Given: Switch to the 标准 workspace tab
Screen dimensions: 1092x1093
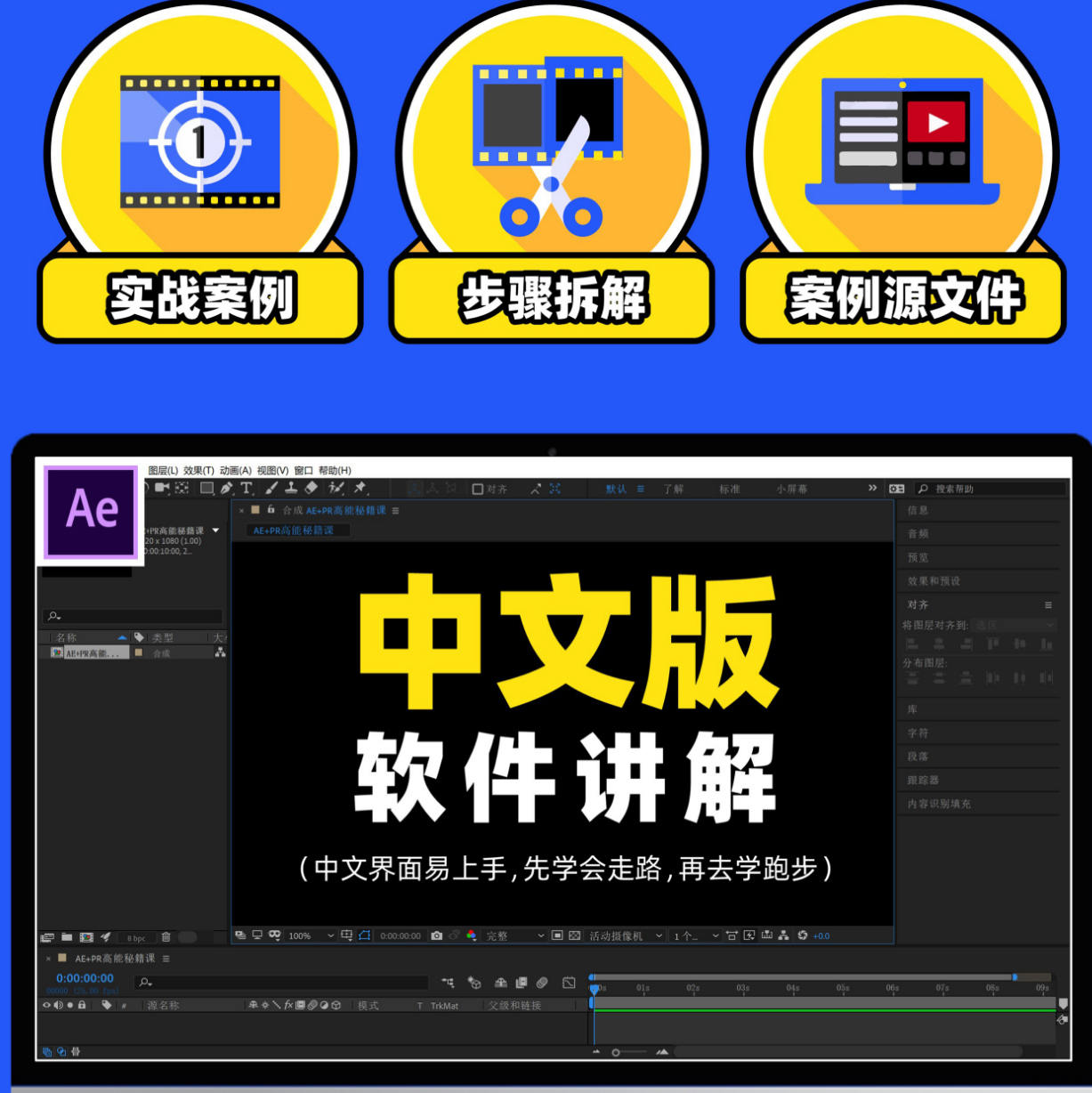Looking at the screenshot, I should coord(730,489).
